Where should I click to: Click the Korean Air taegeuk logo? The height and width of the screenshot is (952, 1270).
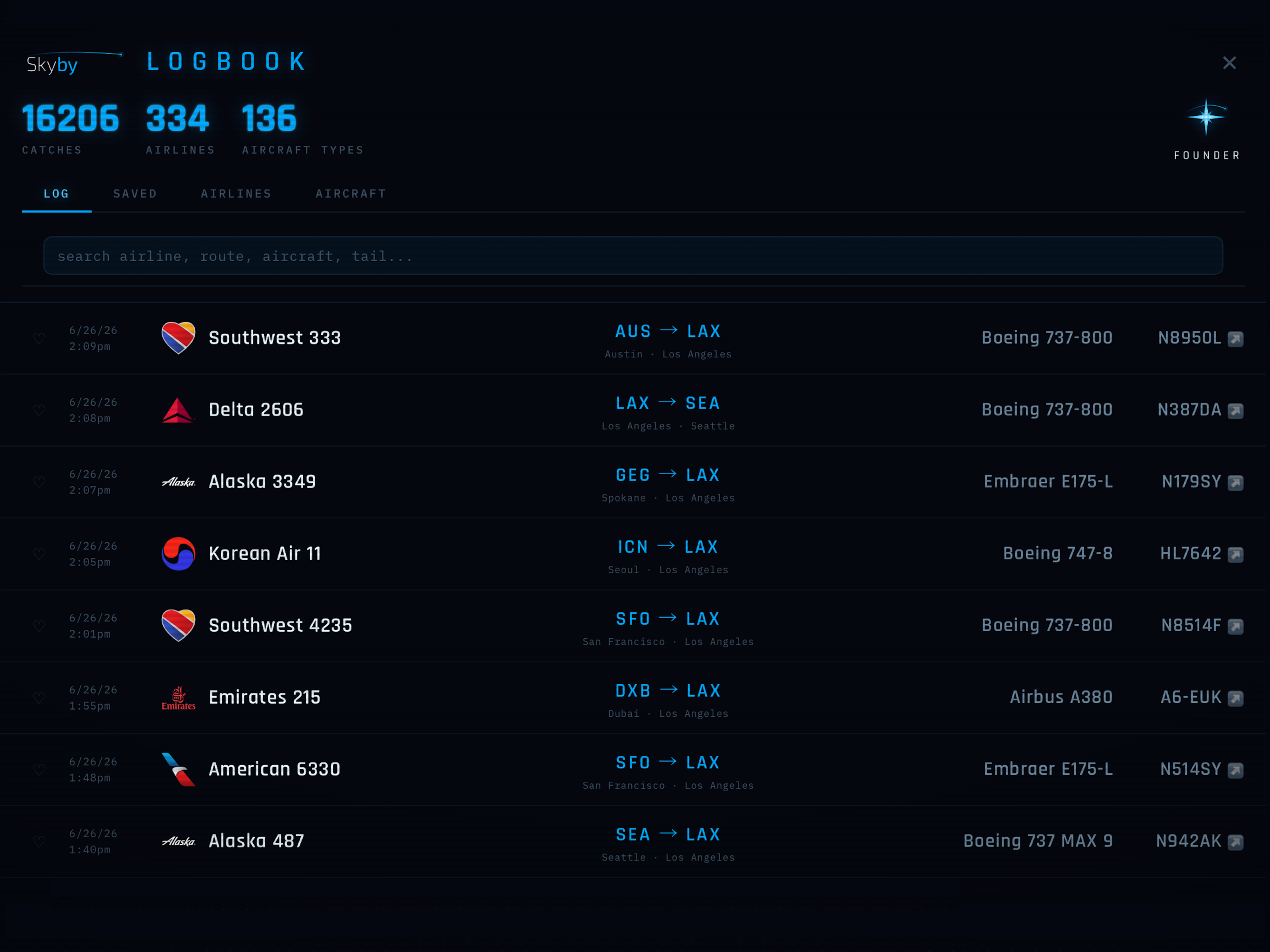[x=179, y=554]
